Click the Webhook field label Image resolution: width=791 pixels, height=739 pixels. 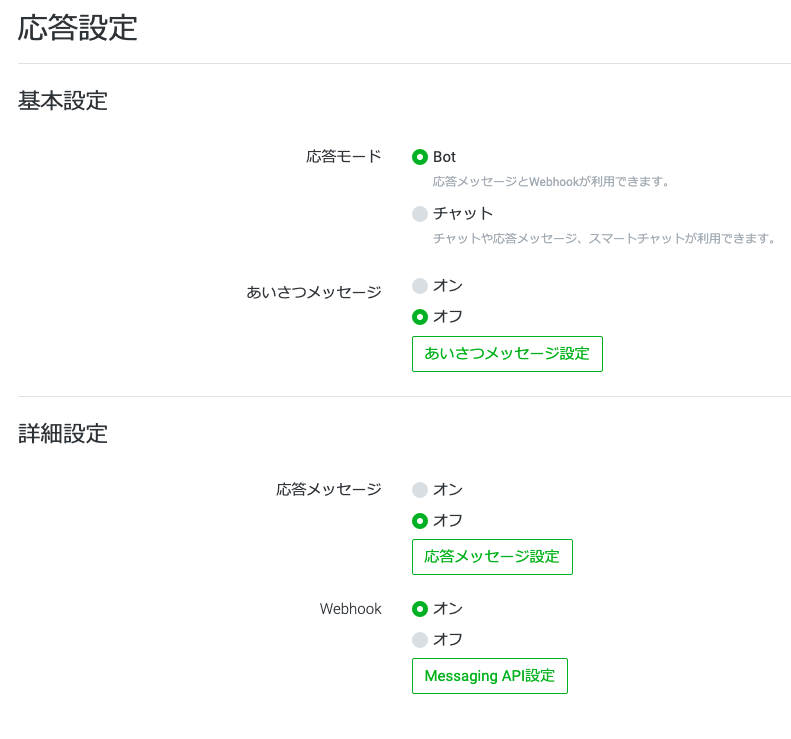(351, 609)
